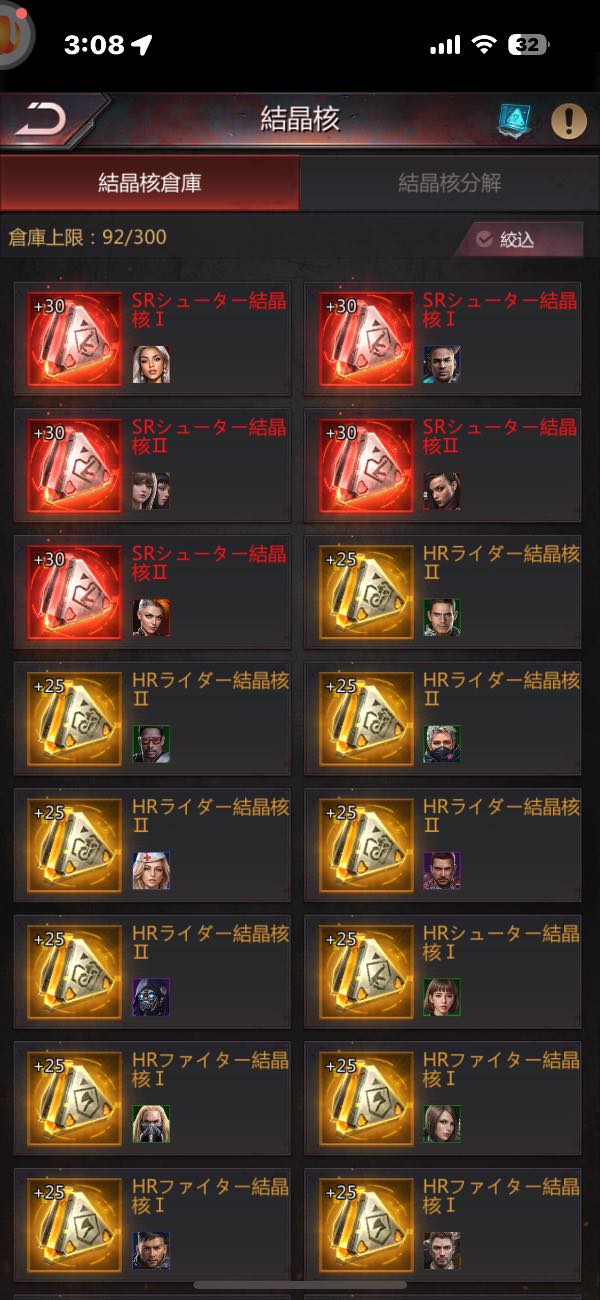Switch to the 結晶核倉庫 tab
This screenshot has width=600, height=1300.
(149, 183)
